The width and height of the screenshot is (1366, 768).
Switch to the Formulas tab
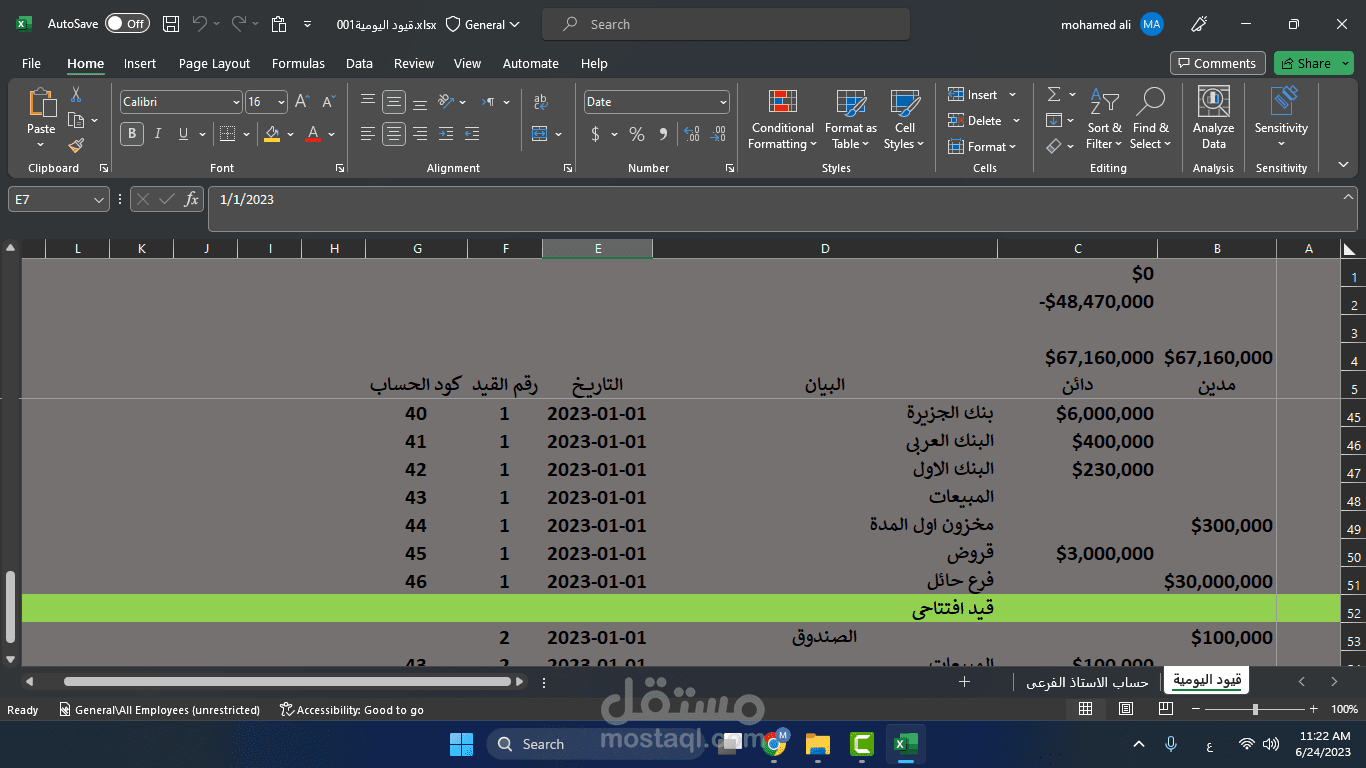pyautogui.click(x=298, y=63)
